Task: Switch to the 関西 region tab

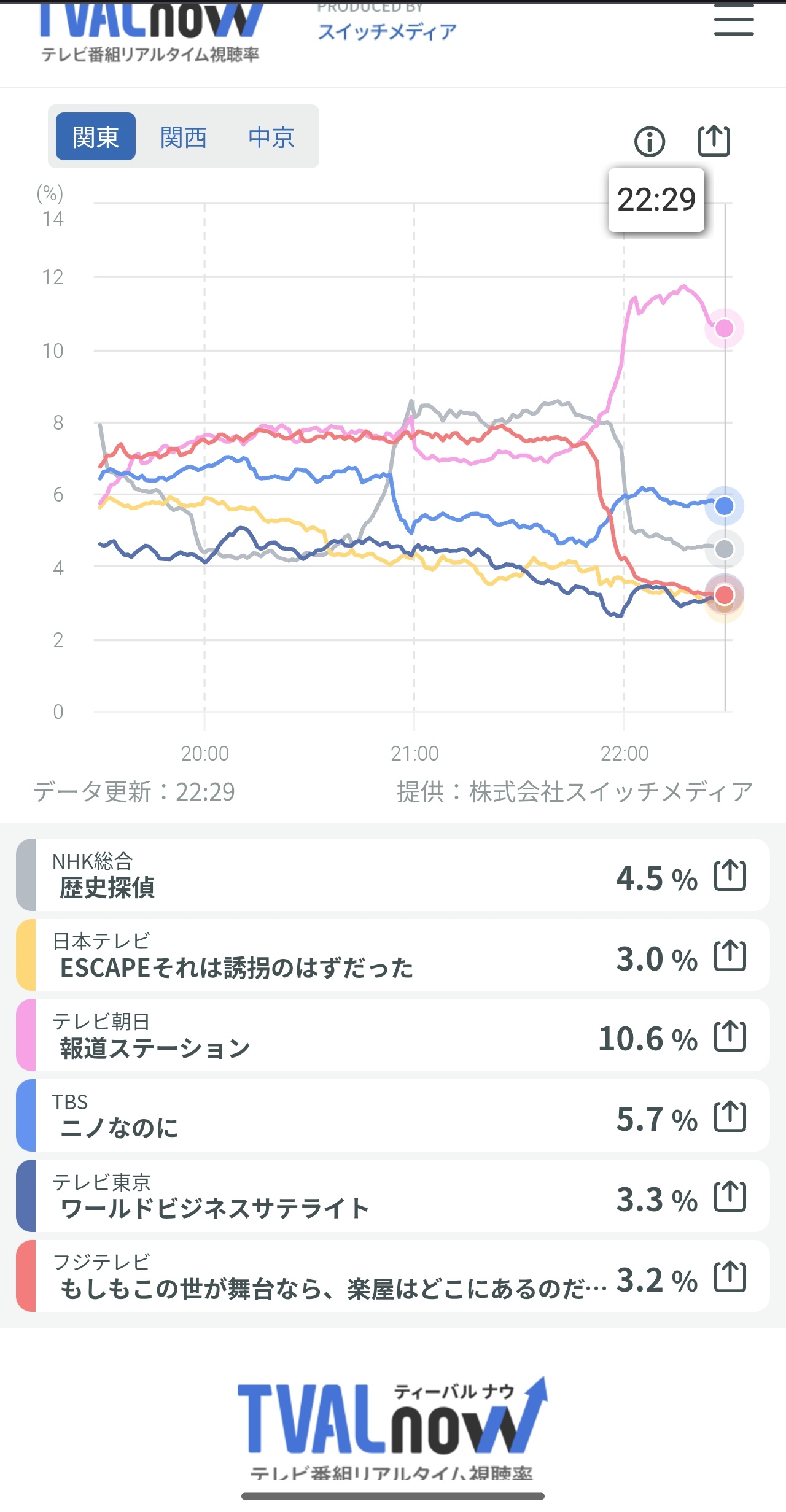Action: click(183, 137)
